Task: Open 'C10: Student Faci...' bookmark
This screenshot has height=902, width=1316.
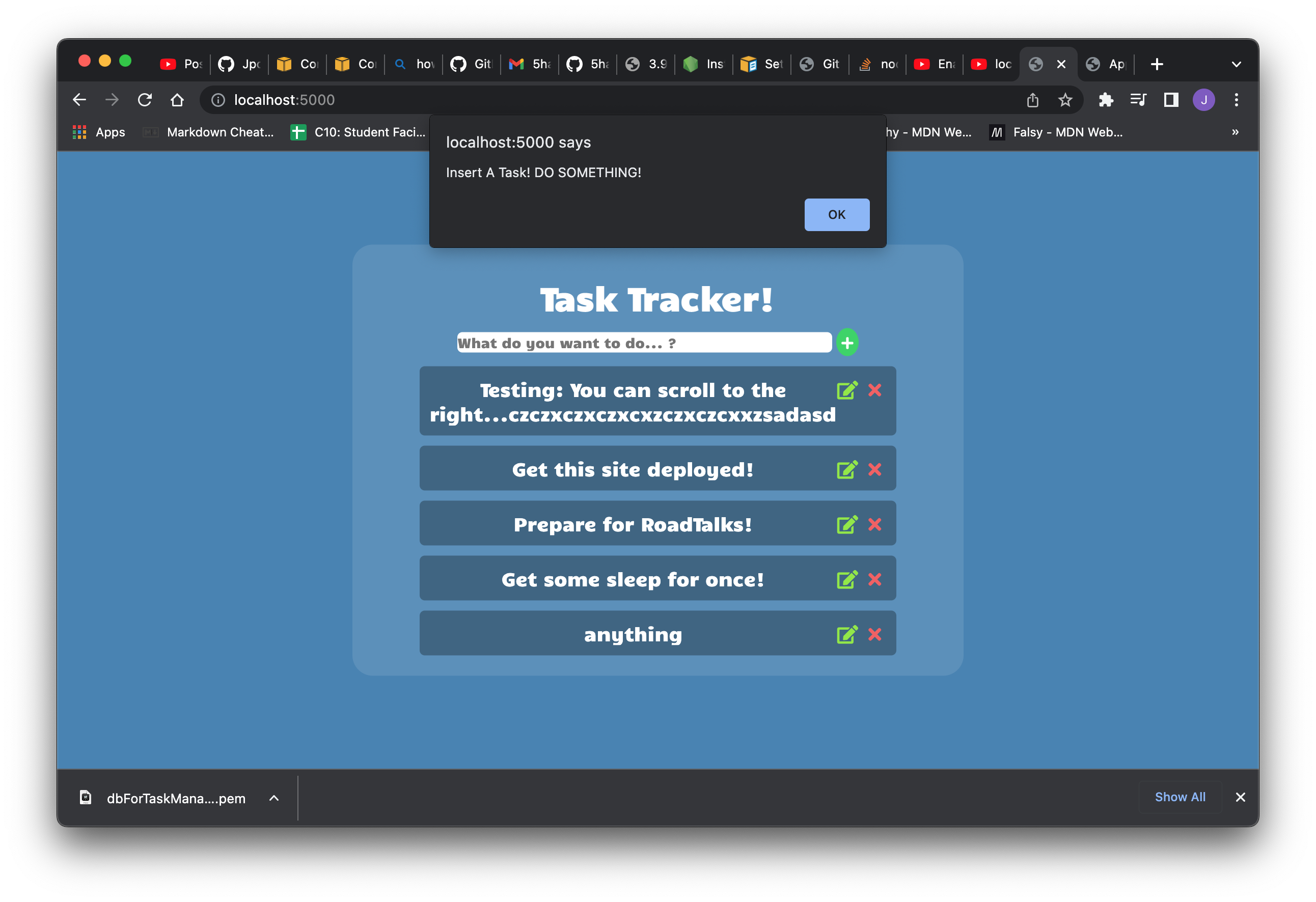Action: click(358, 132)
